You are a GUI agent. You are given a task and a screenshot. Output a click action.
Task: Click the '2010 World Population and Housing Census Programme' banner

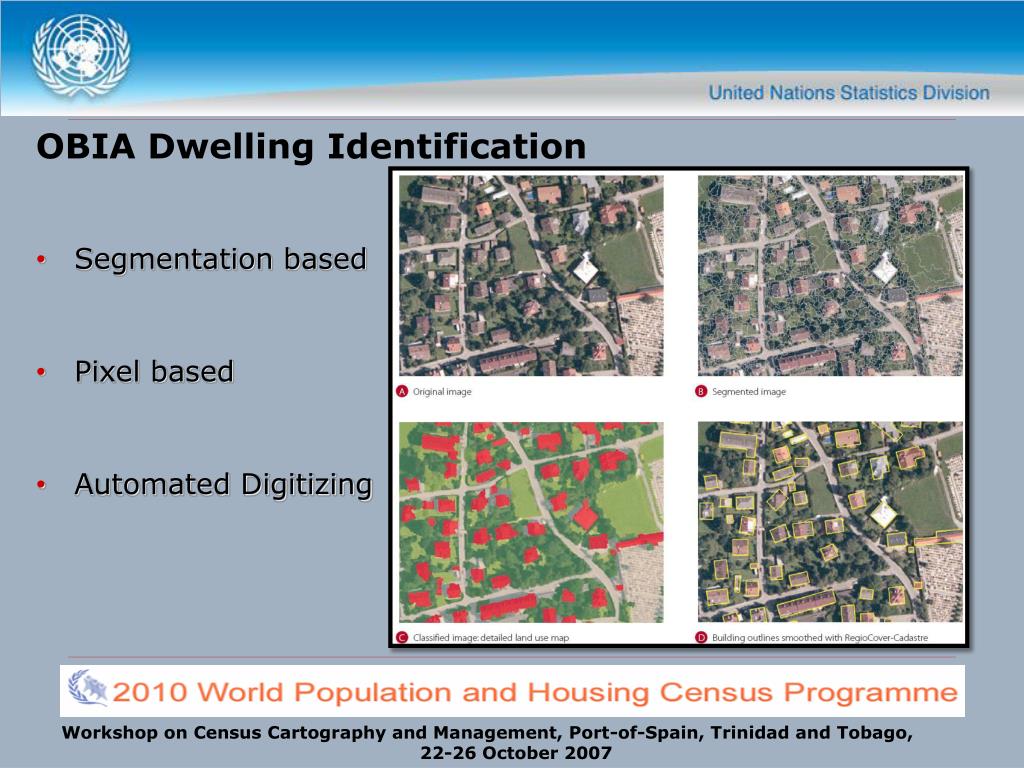512,691
